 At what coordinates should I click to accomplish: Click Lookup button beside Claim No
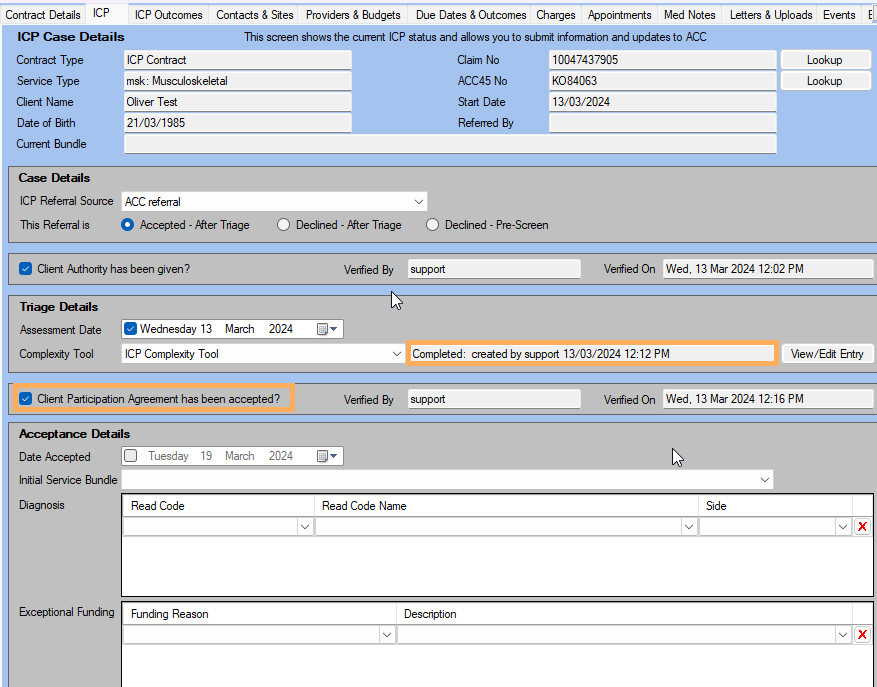point(824,60)
